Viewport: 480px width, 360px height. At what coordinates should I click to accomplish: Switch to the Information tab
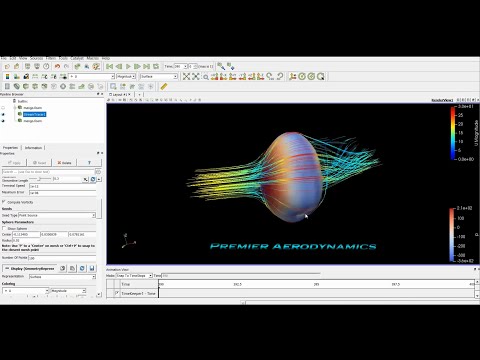coord(33,148)
